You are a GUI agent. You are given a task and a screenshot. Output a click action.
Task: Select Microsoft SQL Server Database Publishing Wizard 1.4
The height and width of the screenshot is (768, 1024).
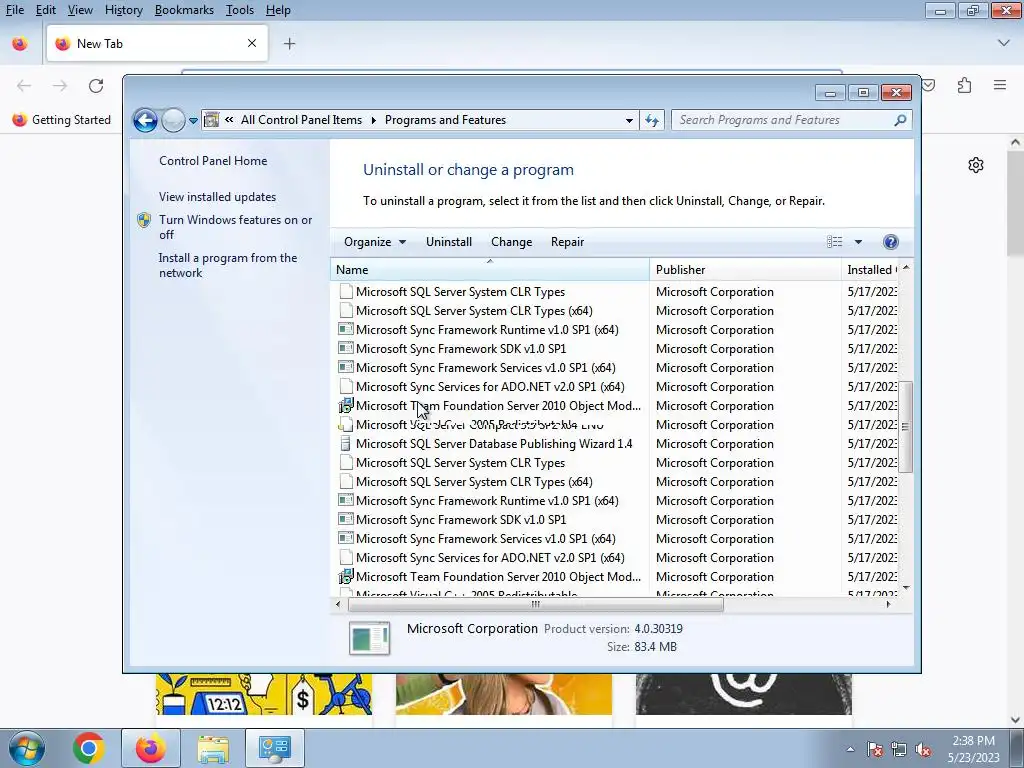click(494, 443)
